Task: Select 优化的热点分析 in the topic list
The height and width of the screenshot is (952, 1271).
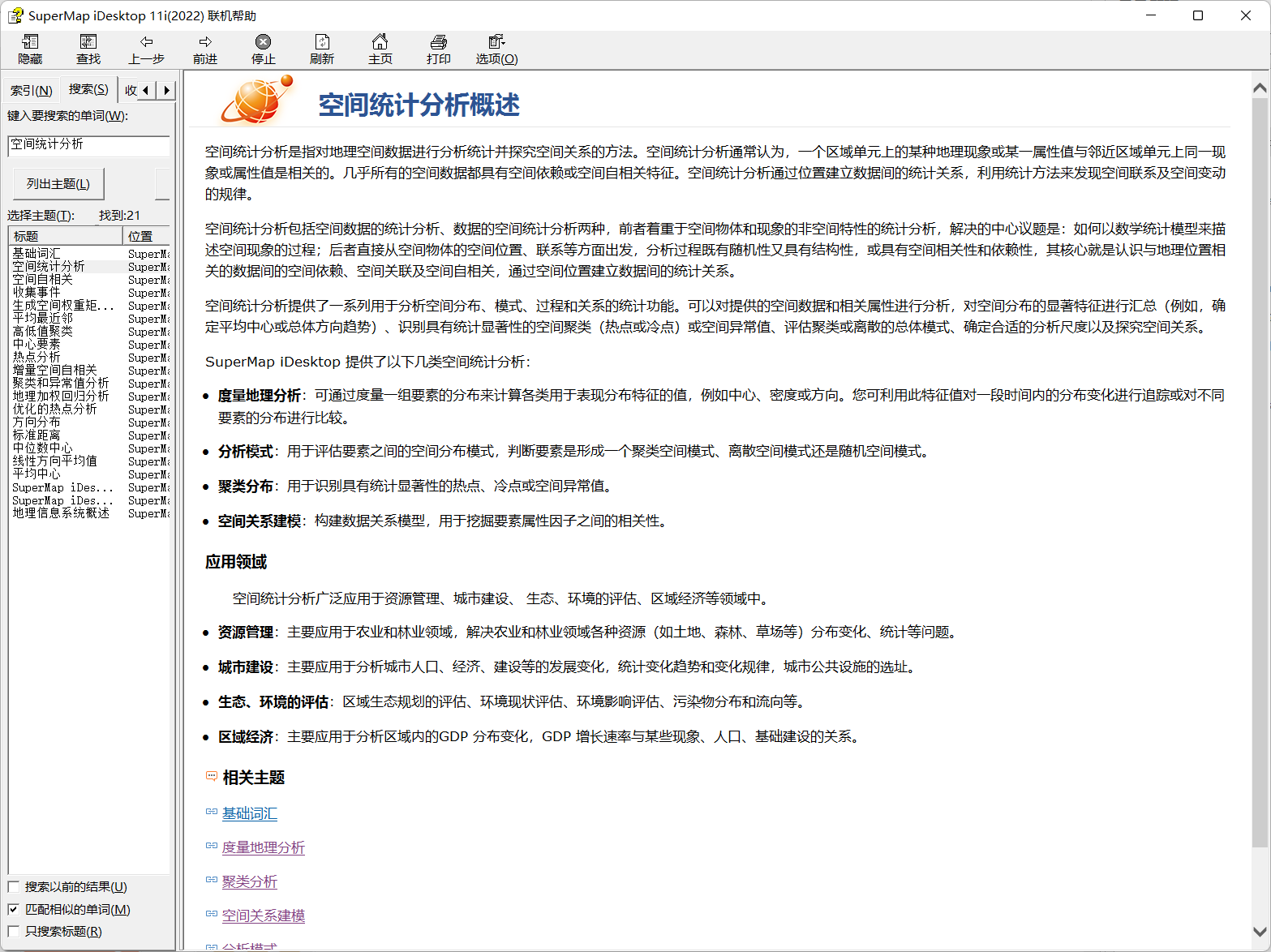Action: [x=54, y=410]
